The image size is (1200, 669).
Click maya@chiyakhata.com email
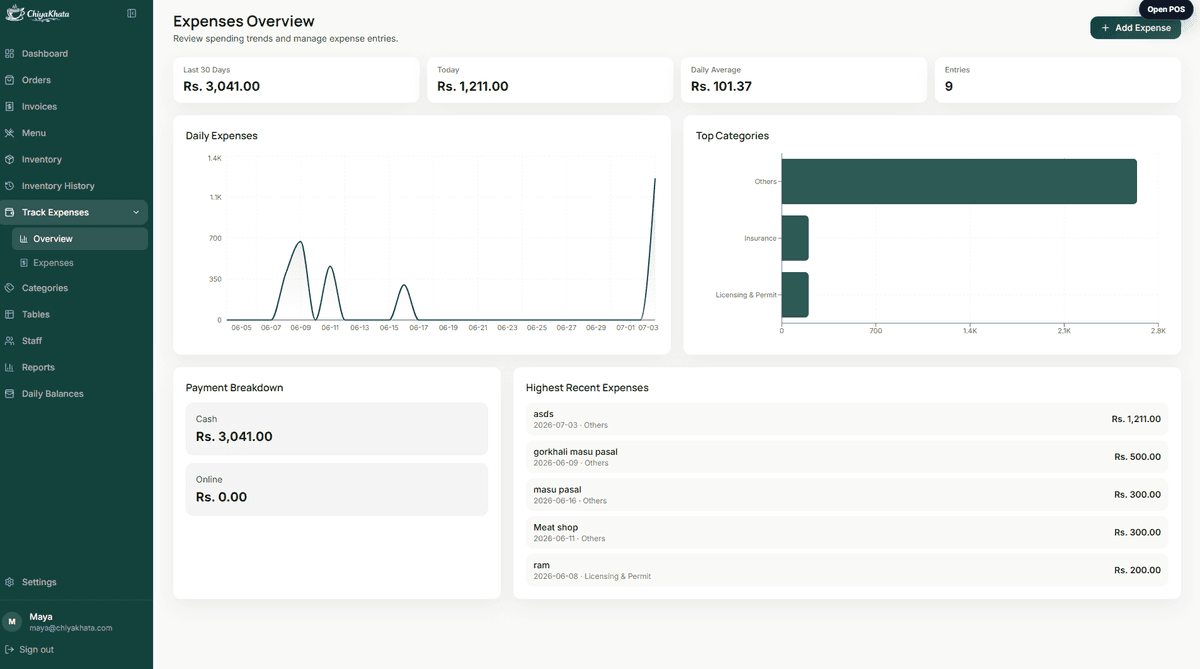(x=71, y=628)
